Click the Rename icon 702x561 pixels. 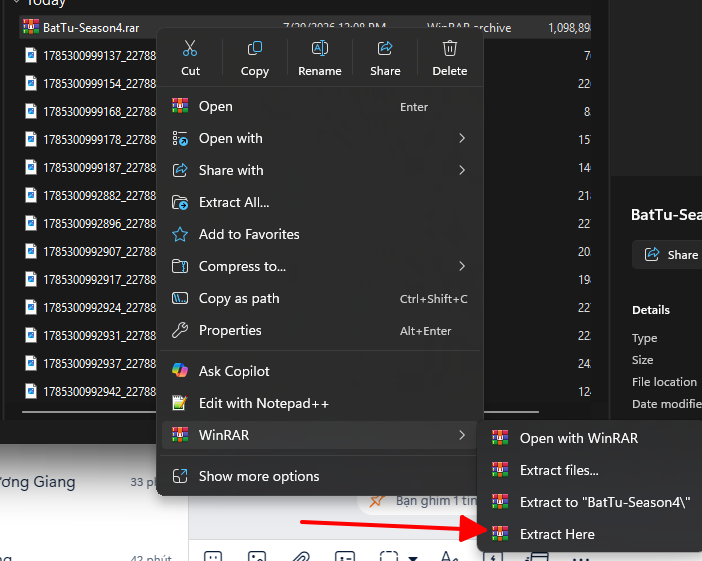pos(320,48)
